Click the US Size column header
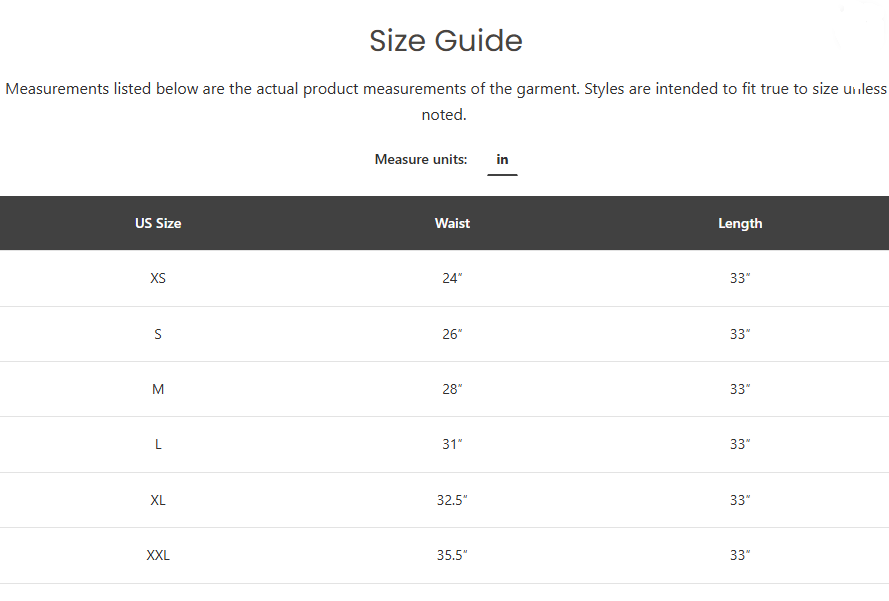The height and width of the screenshot is (601, 889). pyautogui.click(x=158, y=223)
